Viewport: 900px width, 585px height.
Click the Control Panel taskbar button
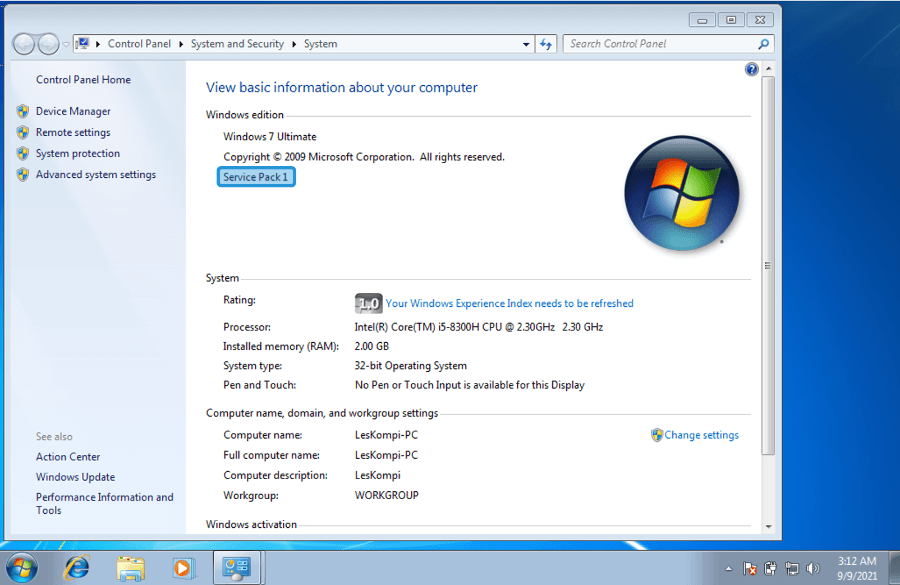point(236,568)
